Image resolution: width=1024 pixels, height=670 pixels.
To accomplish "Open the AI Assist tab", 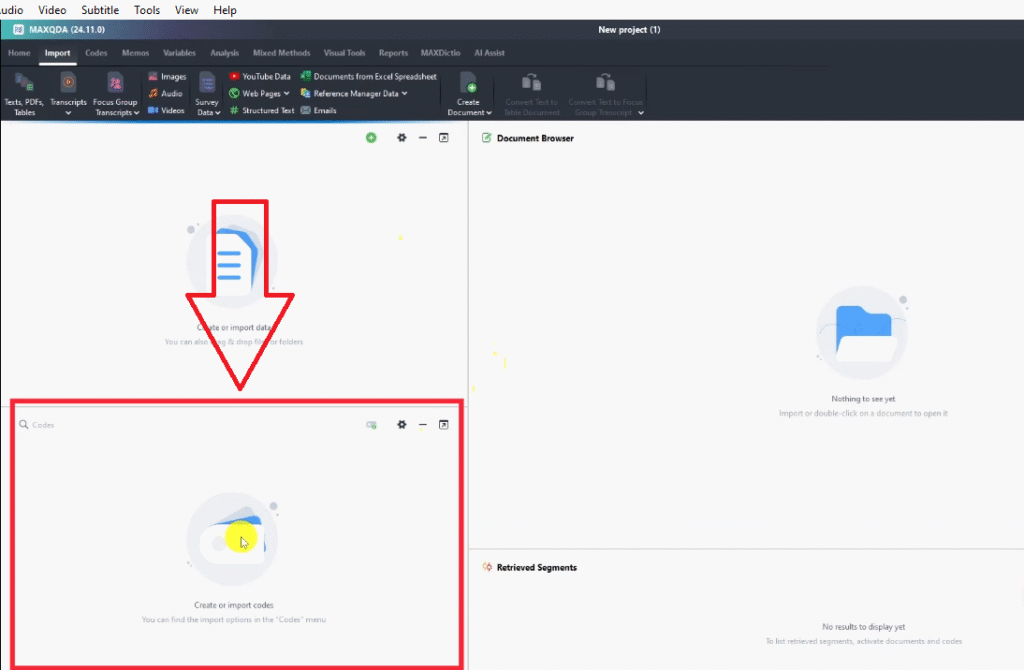I will click(x=489, y=53).
